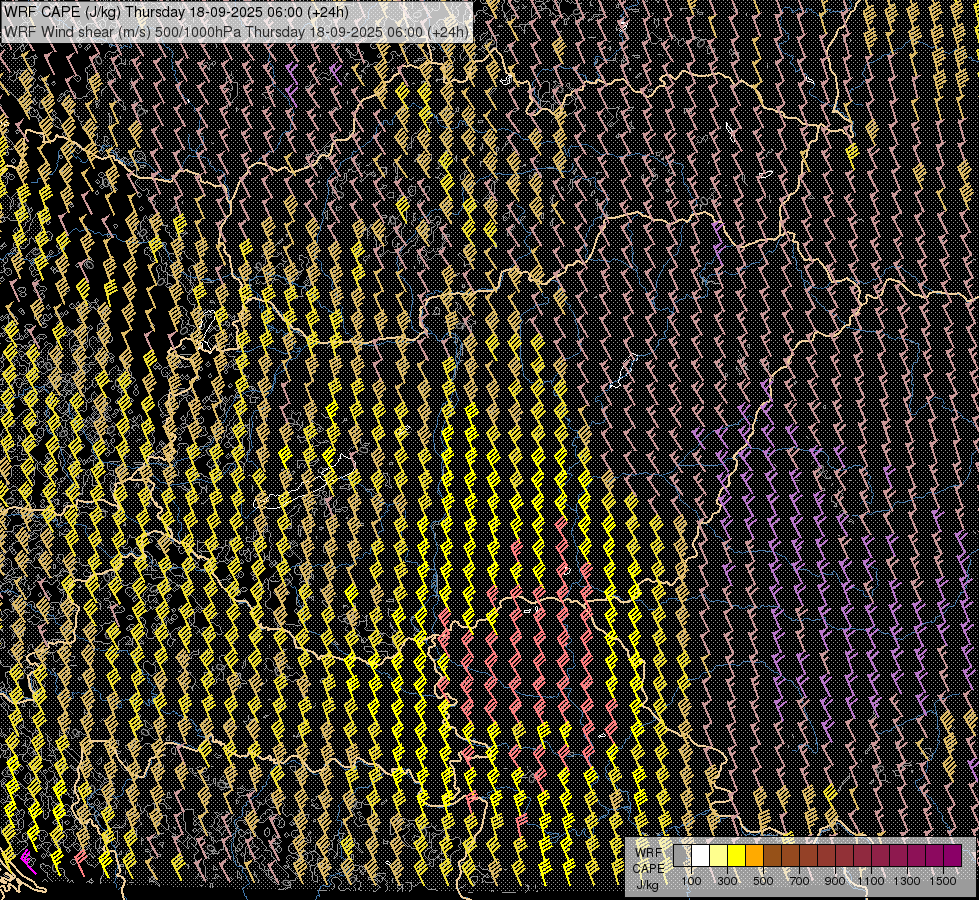Select the 1100 label on legend
Screen dimensions: 979x900
pos(871,881)
